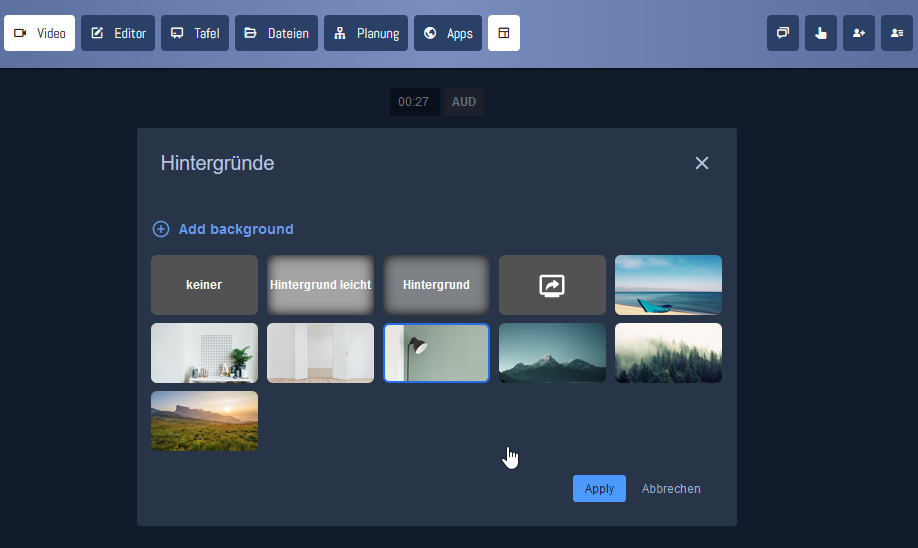918x548 pixels.
Task: Choose the foggy forest background thumbnail
Action: [668, 353]
